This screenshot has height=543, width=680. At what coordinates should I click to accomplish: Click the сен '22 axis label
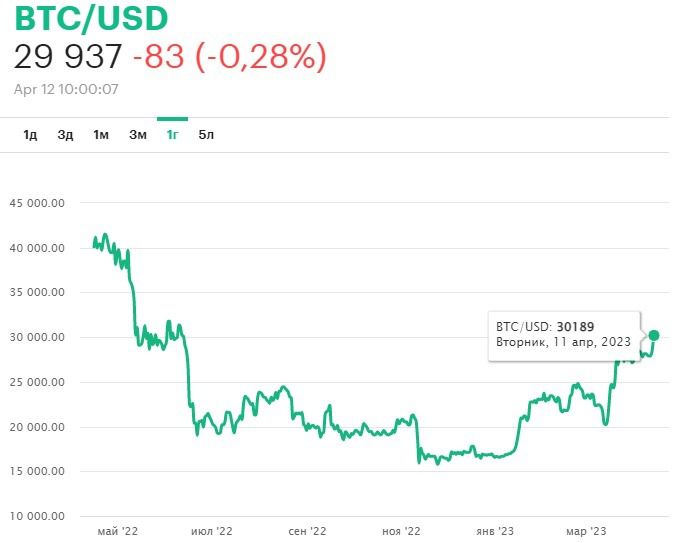point(307,531)
